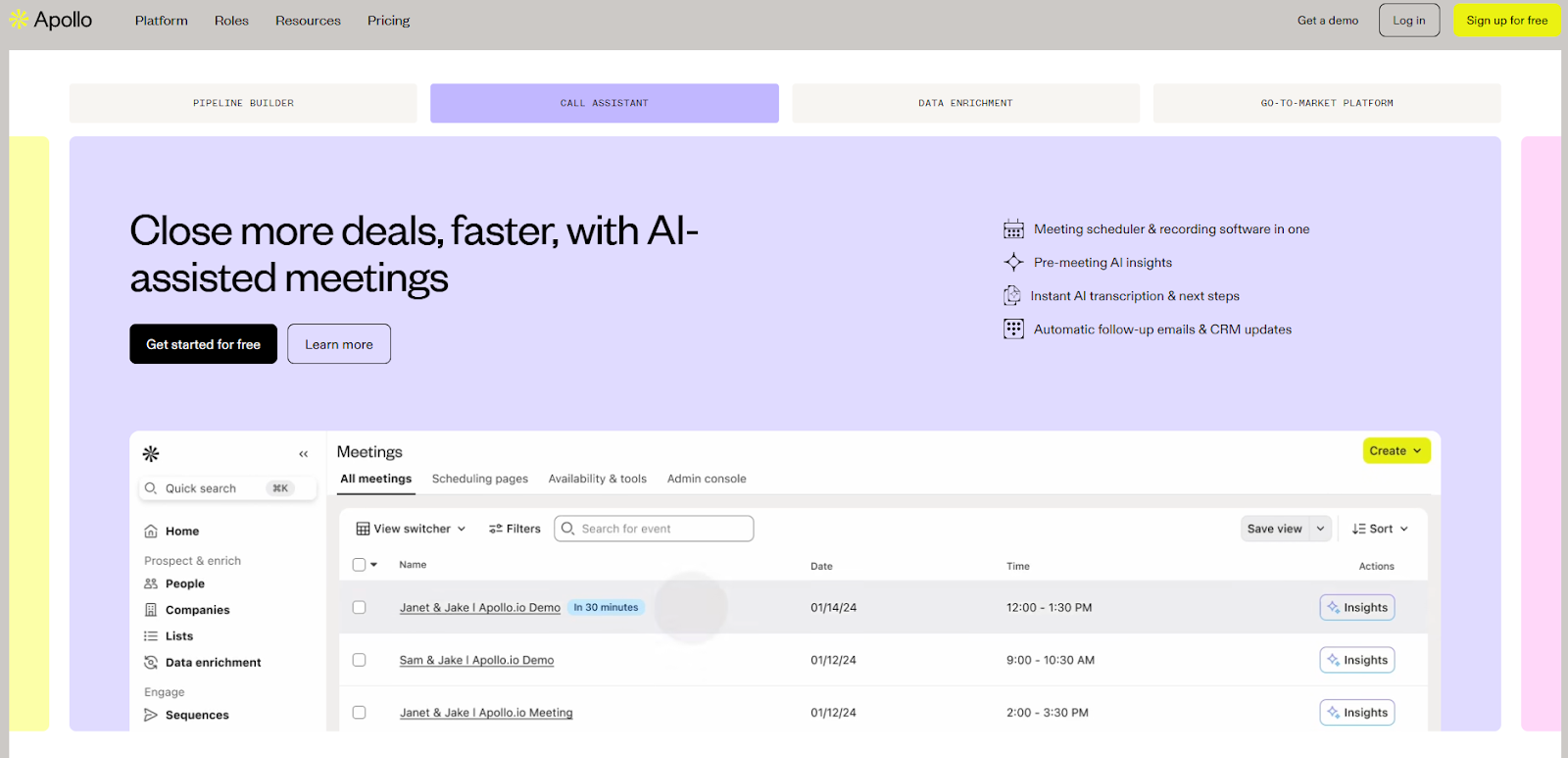Image resolution: width=1568 pixels, height=758 pixels.
Task: Click the Filters button
Action: click(514, 529)
